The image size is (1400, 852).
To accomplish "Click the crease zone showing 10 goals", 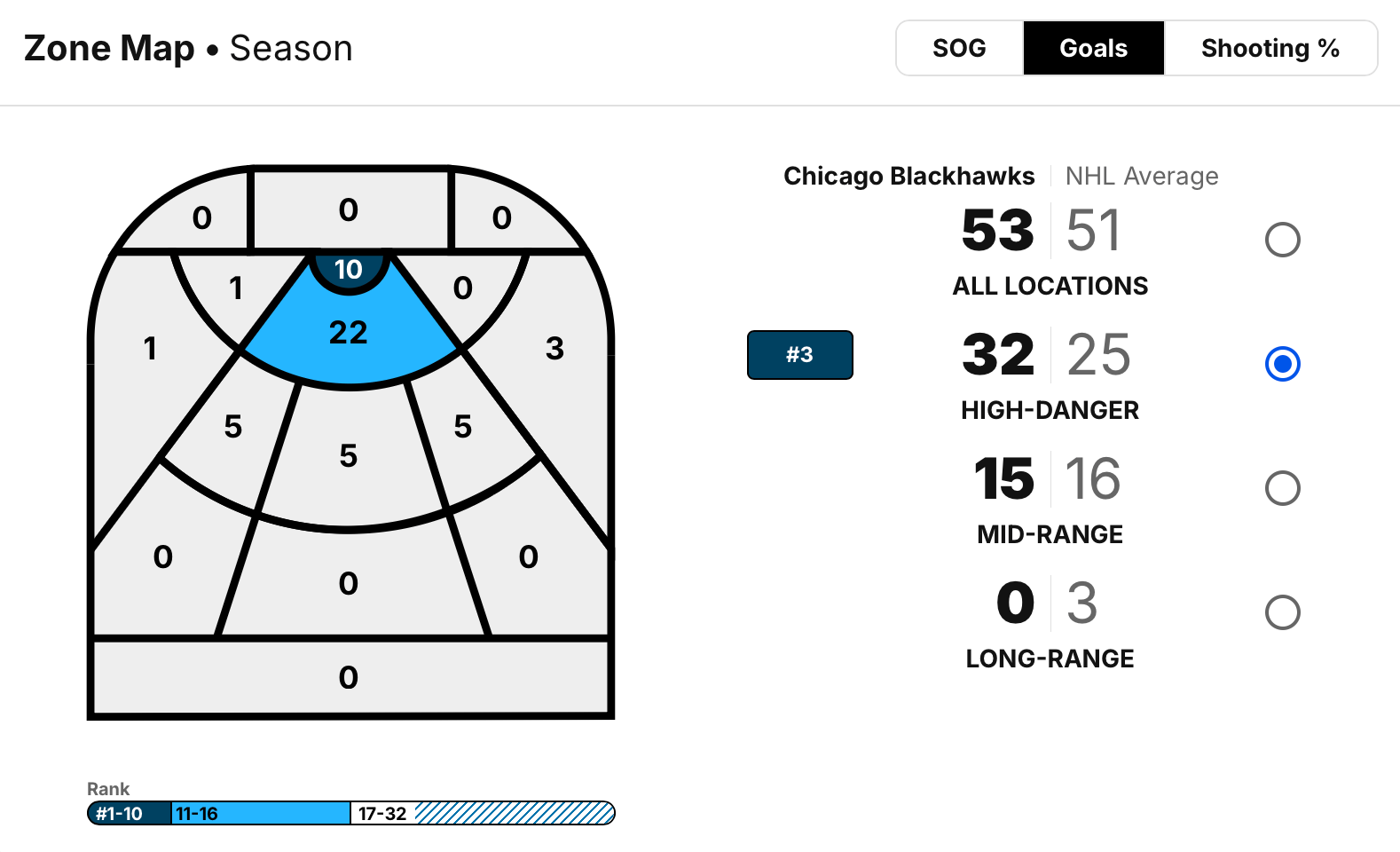I will click(349, 269).
